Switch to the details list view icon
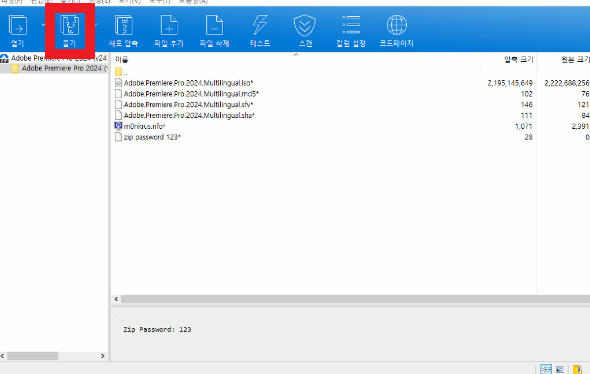 (546, 369)
